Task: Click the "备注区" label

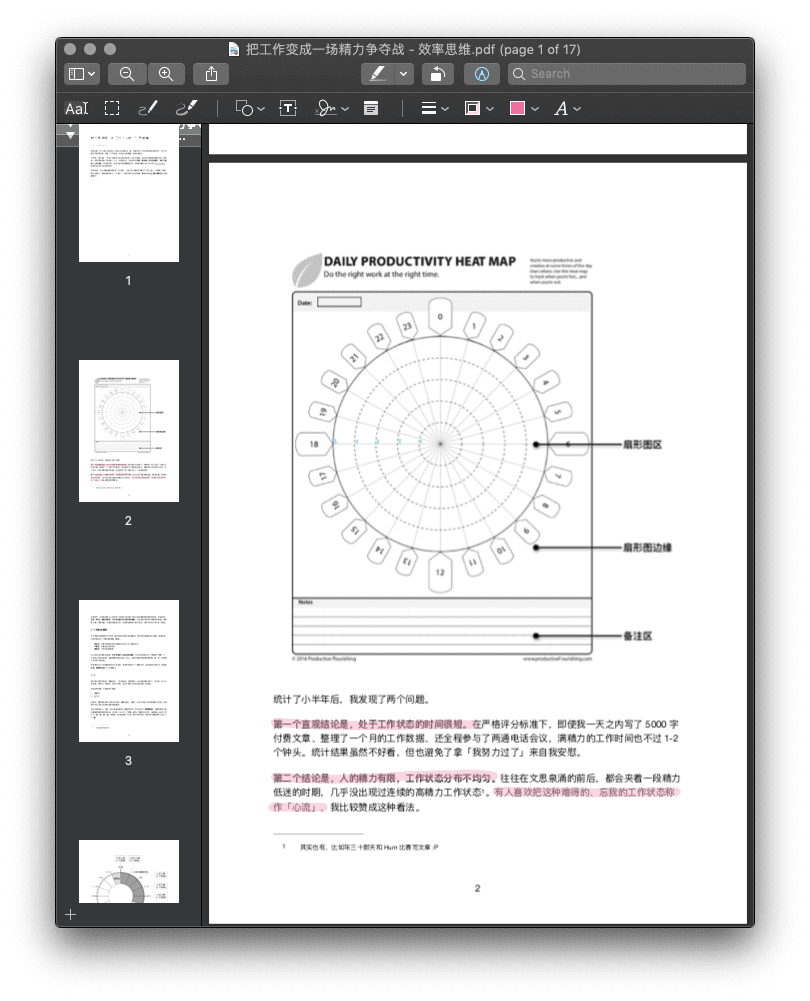Action: coord(638,636)
